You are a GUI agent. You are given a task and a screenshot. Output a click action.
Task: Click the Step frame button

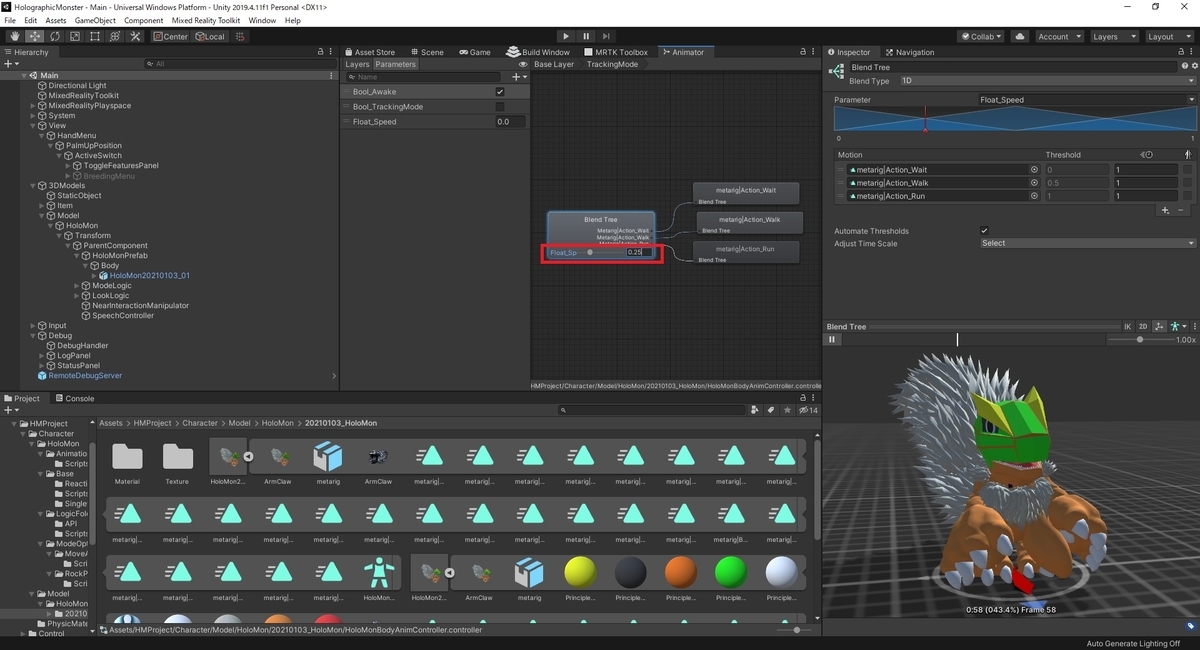[x=606, y=36]
